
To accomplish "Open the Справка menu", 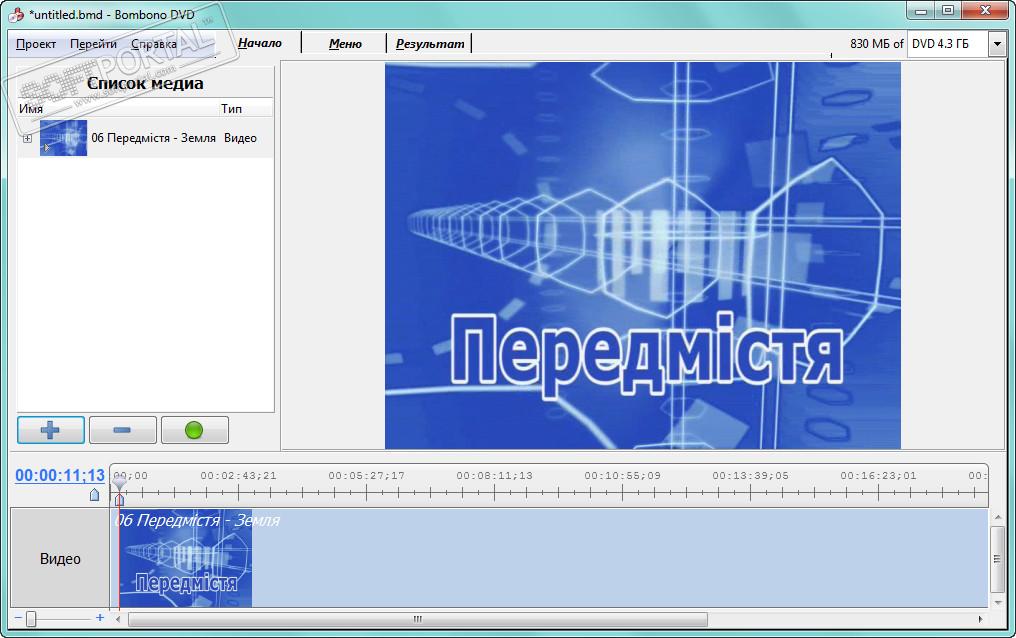I will pyautogui.click(x=154, y=44).
